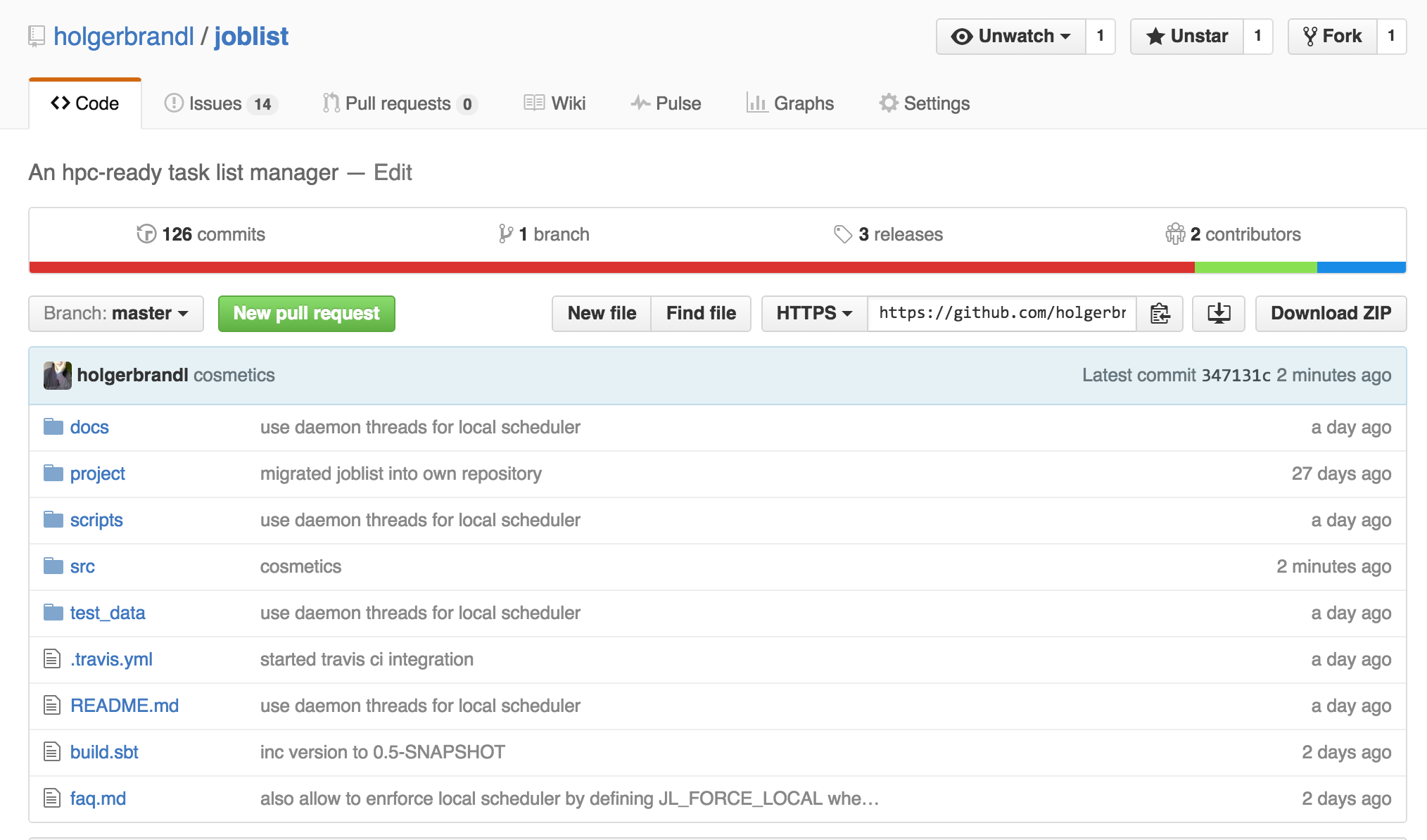Open the docs directory link

coord(89,427)
